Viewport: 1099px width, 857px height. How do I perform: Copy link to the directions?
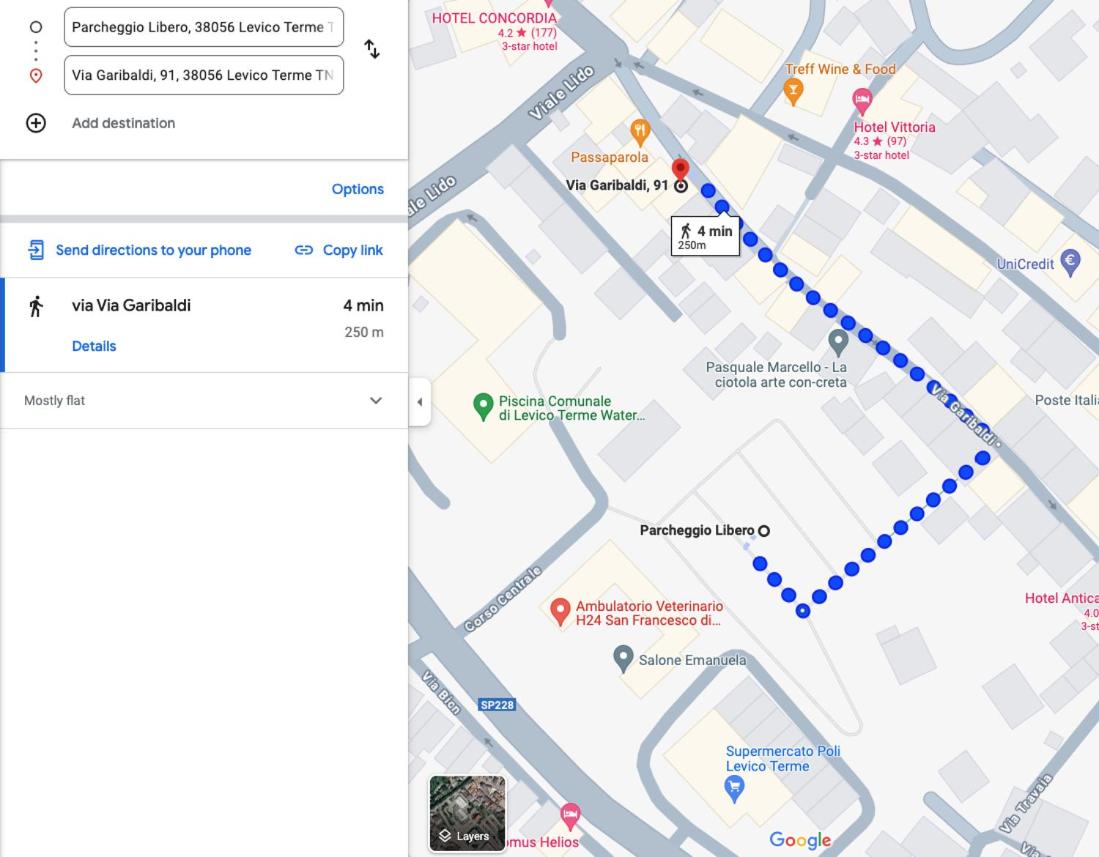339,250
